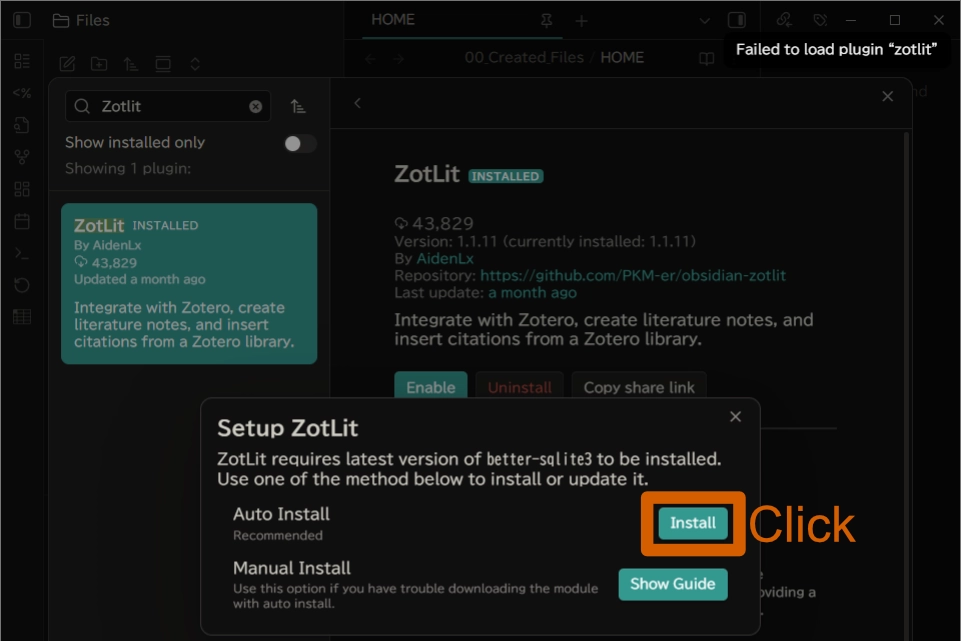Open plugin sort order options
The height and width of the screenshot is (641, 961).
click(x=298, y=107)
